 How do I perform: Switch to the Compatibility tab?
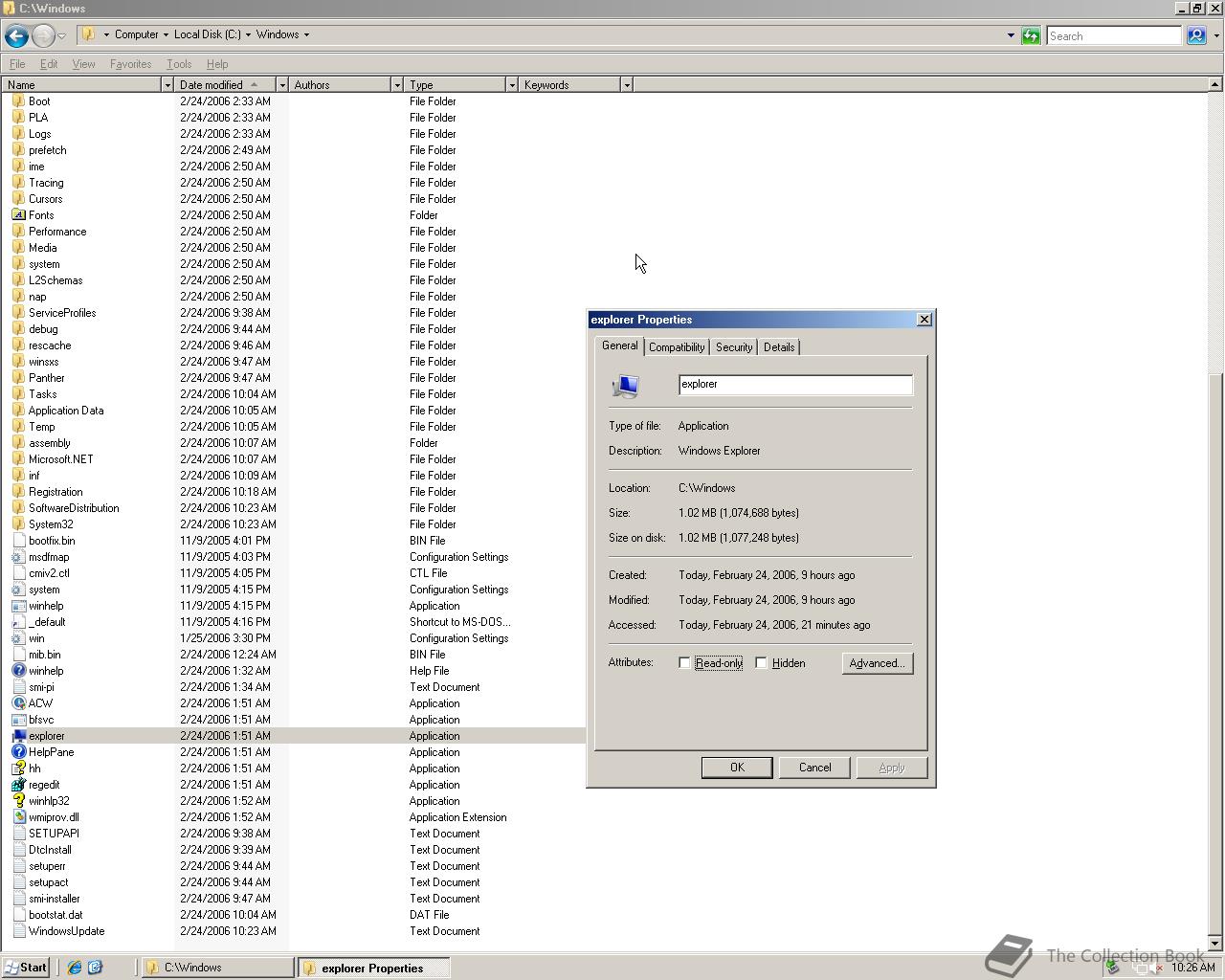(677, 347)
